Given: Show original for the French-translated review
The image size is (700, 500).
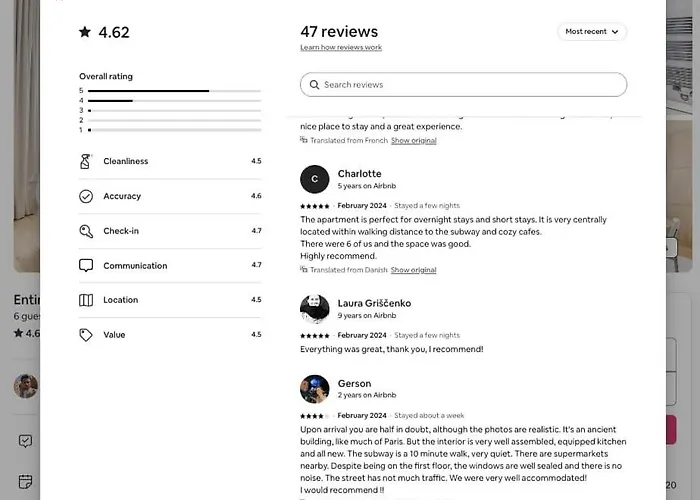Looking at the screenshot, I should (413, 141).
